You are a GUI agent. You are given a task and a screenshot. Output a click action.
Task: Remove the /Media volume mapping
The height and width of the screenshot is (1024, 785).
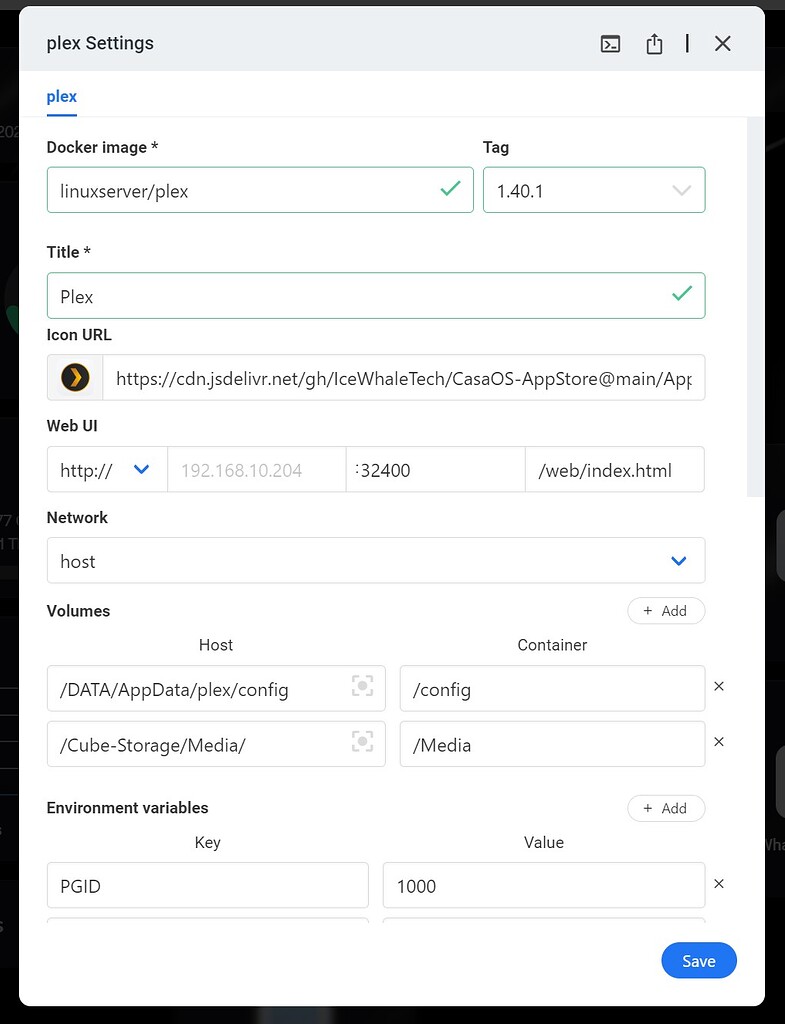[x=718, y=742]
